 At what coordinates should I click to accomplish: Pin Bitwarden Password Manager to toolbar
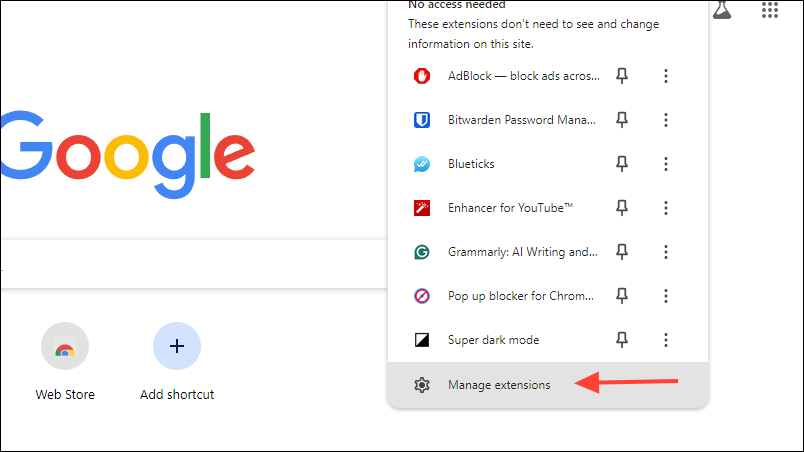622,120
